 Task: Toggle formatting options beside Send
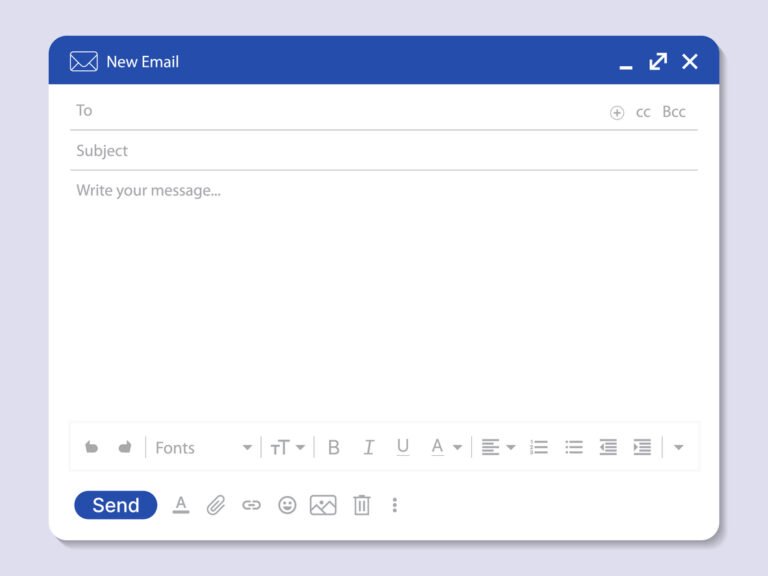click(181, 505)
